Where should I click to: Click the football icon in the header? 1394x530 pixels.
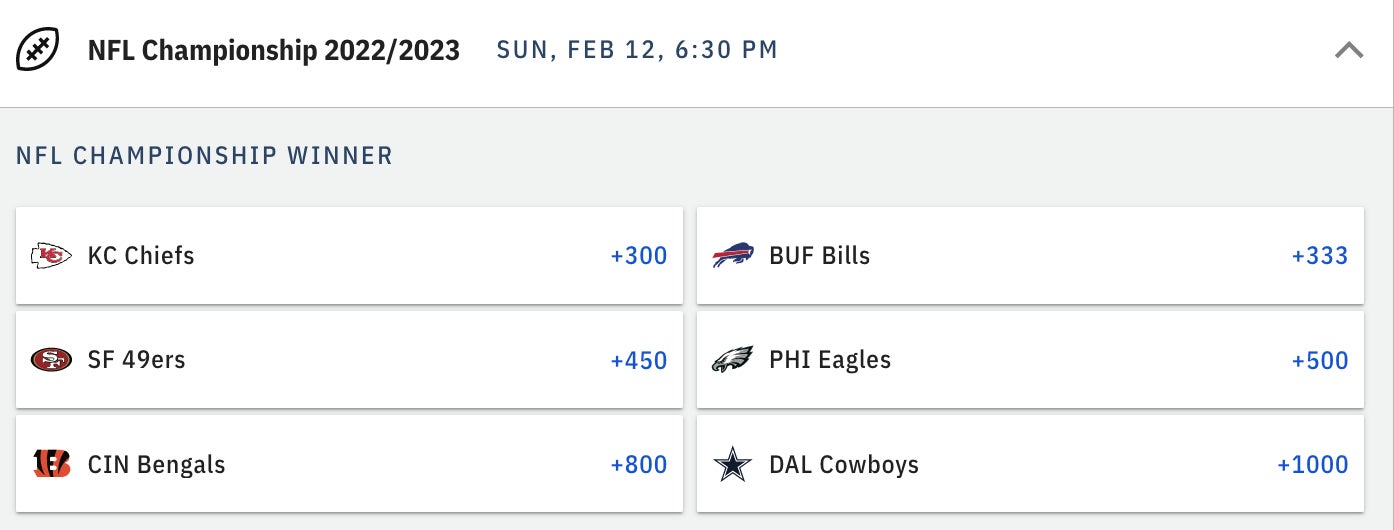pos(38,49)
